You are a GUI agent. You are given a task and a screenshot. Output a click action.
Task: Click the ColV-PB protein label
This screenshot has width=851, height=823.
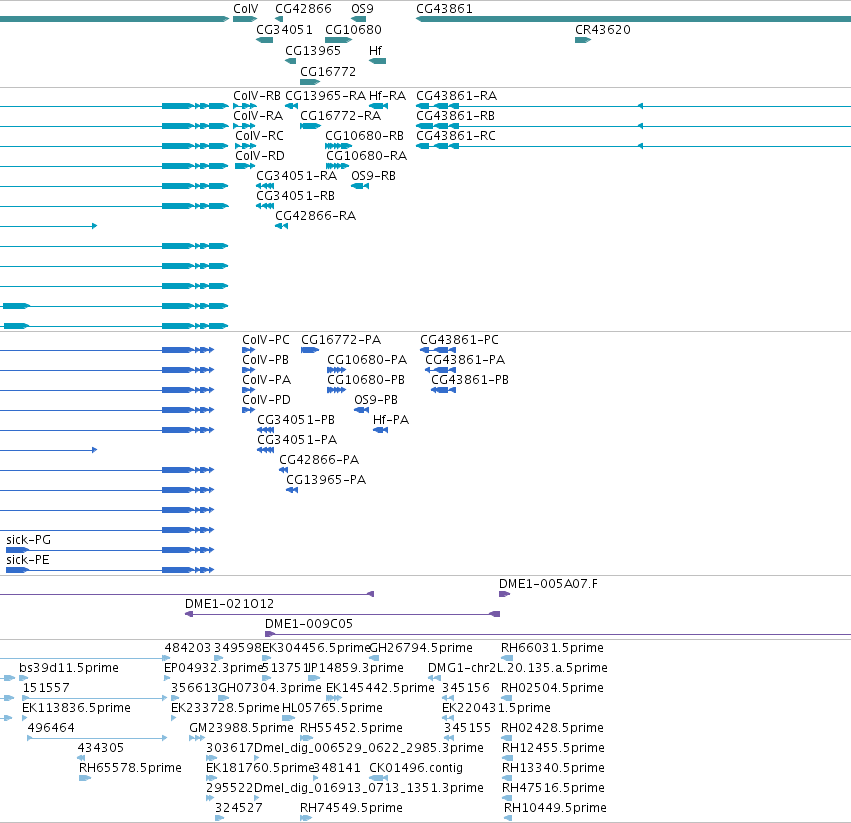point(265,360)
